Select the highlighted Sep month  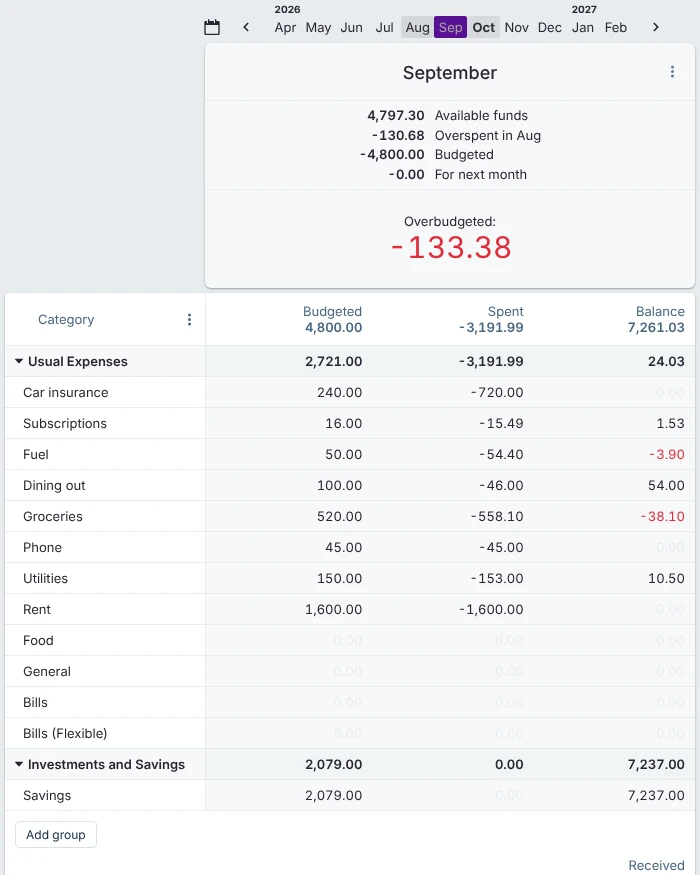(x=450, y=28)
